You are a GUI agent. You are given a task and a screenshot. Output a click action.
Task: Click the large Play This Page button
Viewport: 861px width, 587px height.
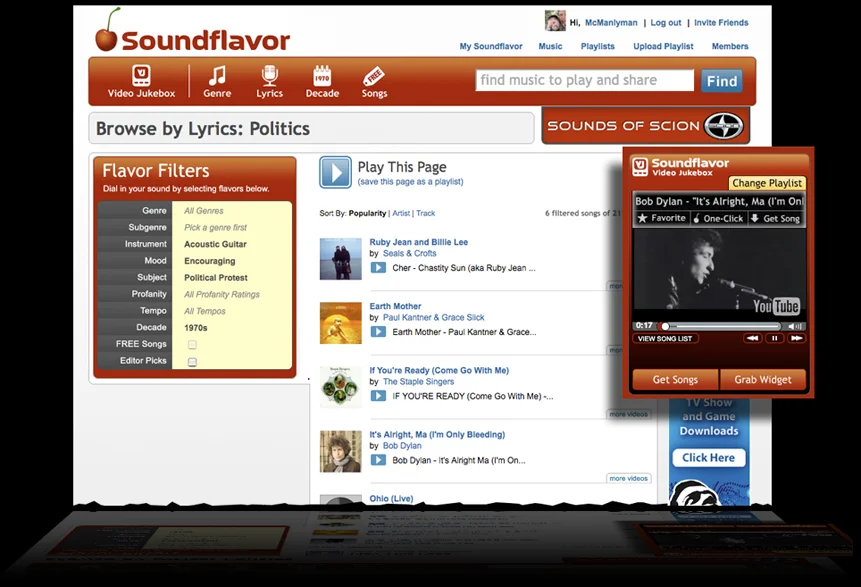pos(336,172)
